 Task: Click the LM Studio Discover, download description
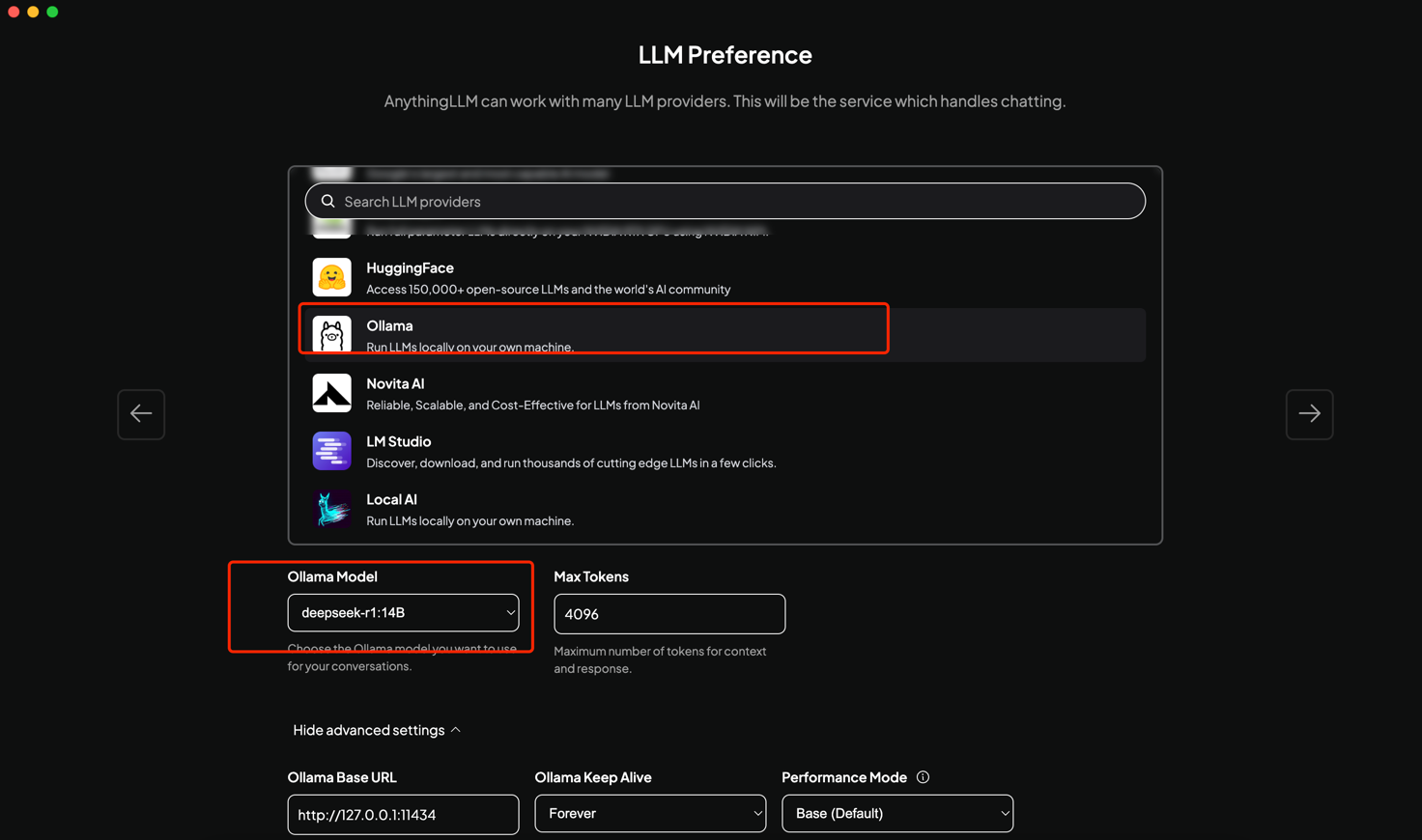(571, 462)
